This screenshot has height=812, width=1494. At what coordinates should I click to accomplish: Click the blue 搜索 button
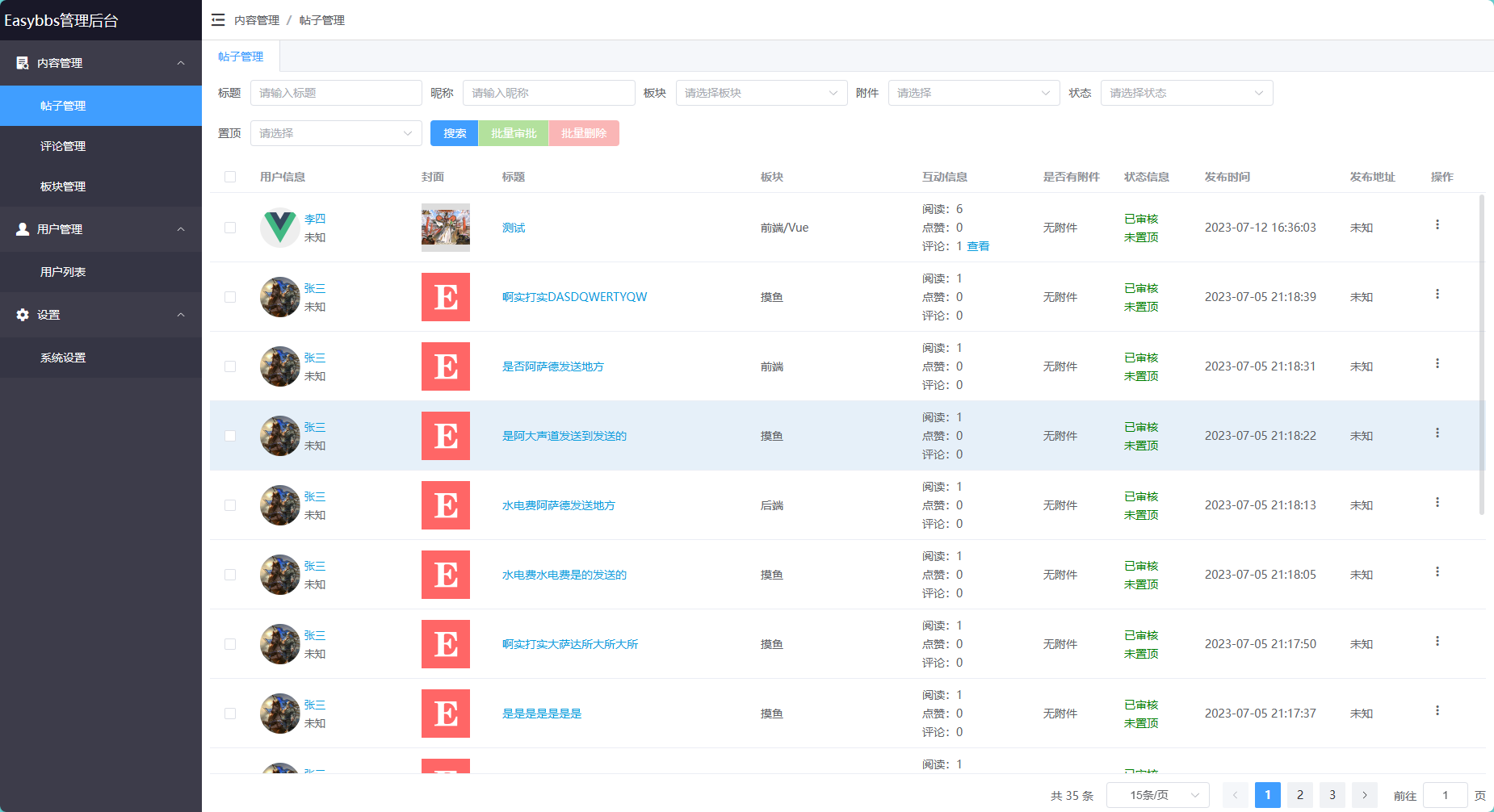(x=455, y=133)
